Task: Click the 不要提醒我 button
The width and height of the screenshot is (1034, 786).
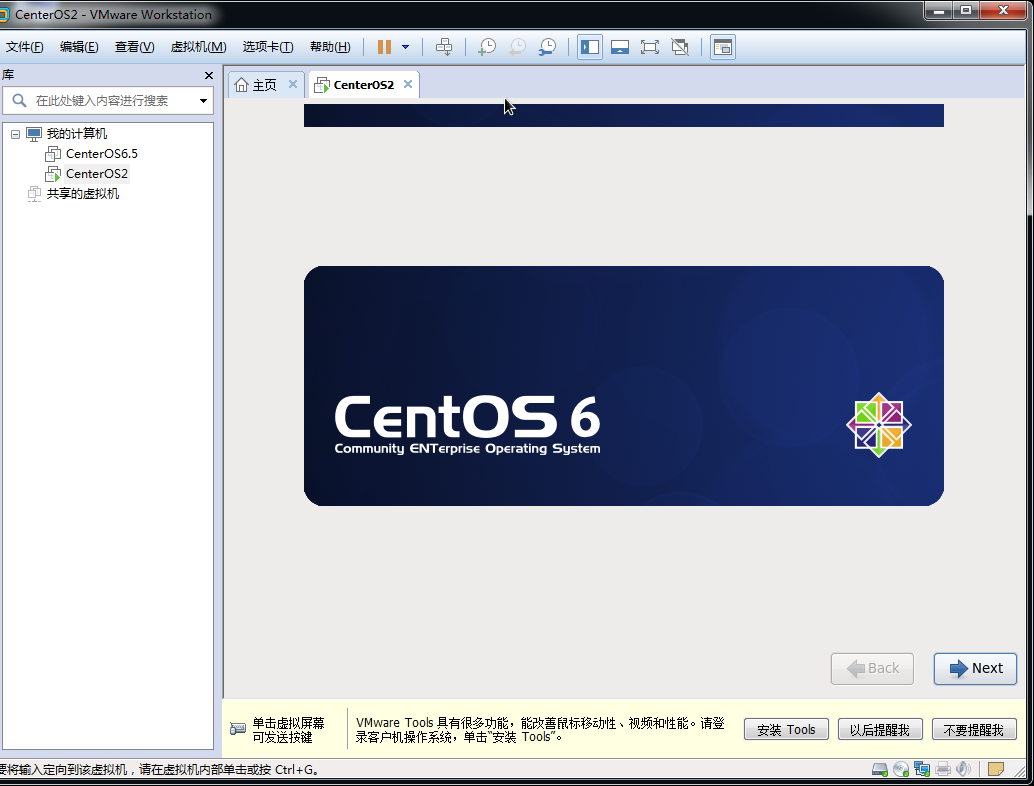Action: click(974, 729)
